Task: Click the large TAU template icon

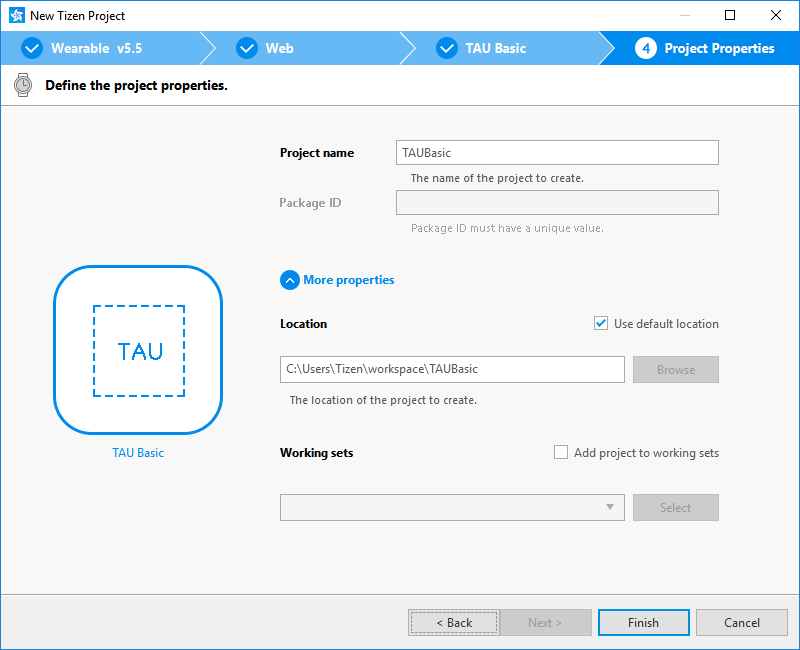Action: pos(138,350)
